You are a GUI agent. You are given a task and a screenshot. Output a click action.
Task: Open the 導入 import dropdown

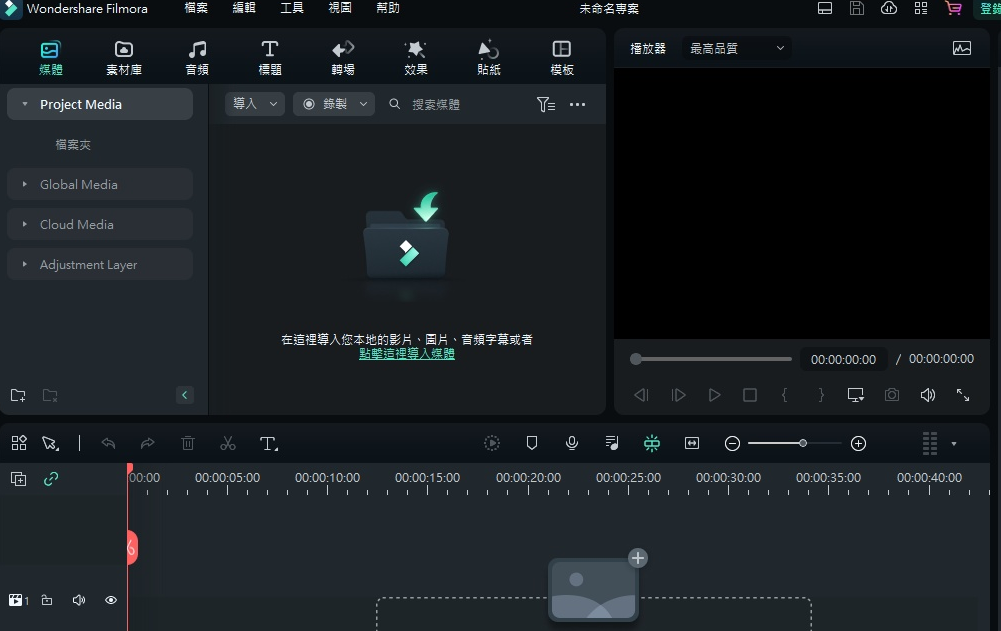tap(255, 104)
